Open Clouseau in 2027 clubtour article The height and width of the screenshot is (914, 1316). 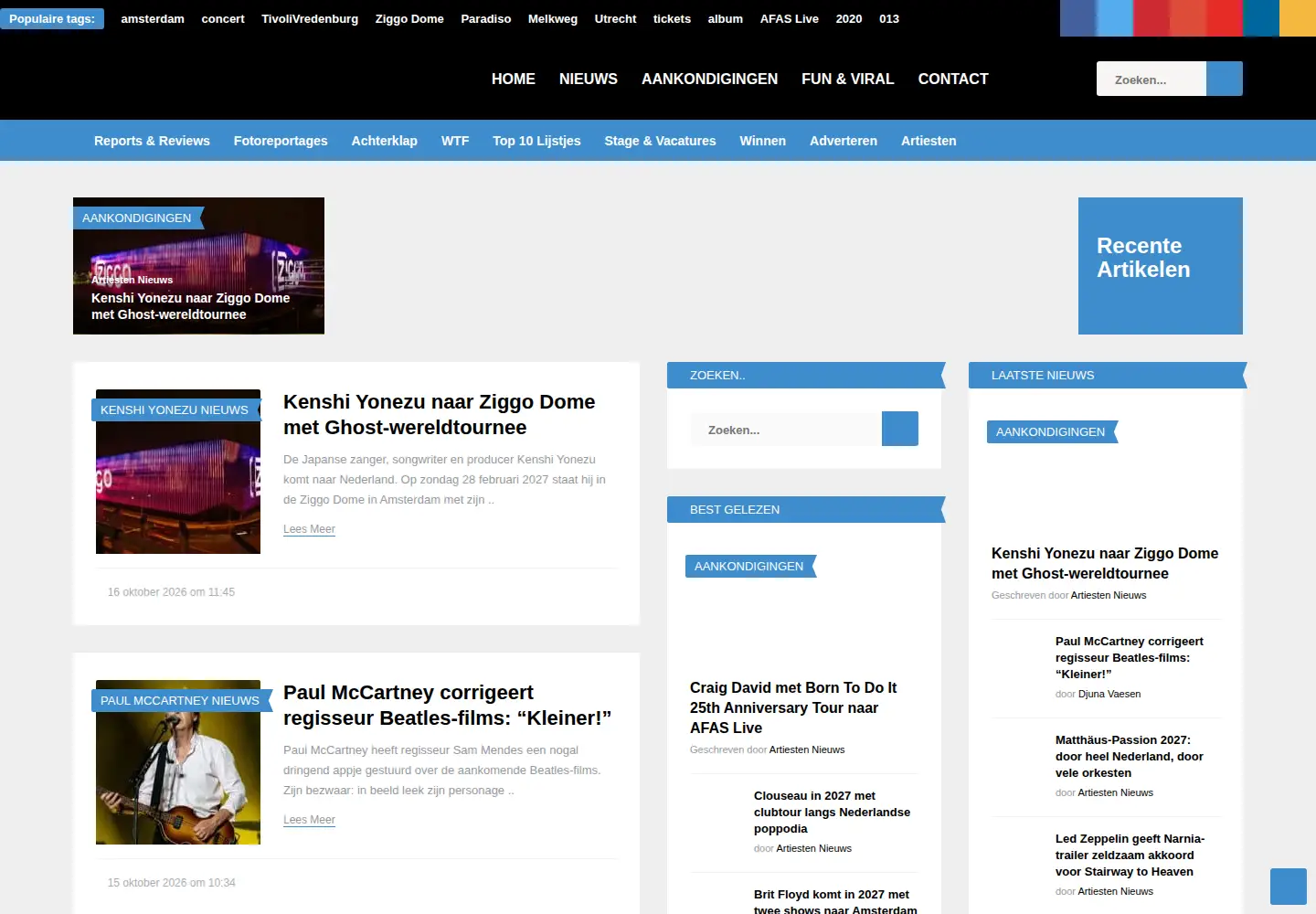point(832,812)
